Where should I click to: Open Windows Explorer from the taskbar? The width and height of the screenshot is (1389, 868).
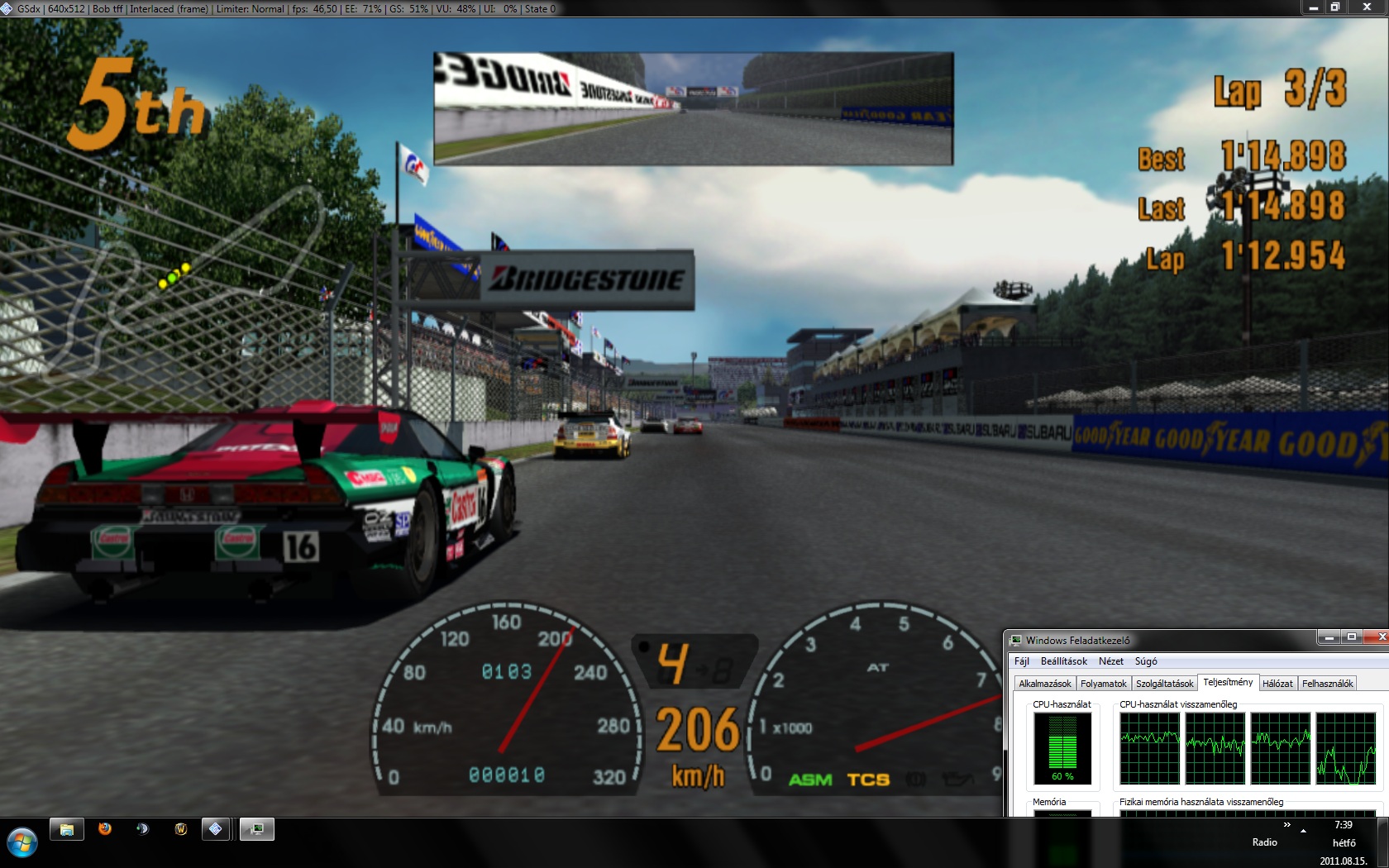click(67, 829)
